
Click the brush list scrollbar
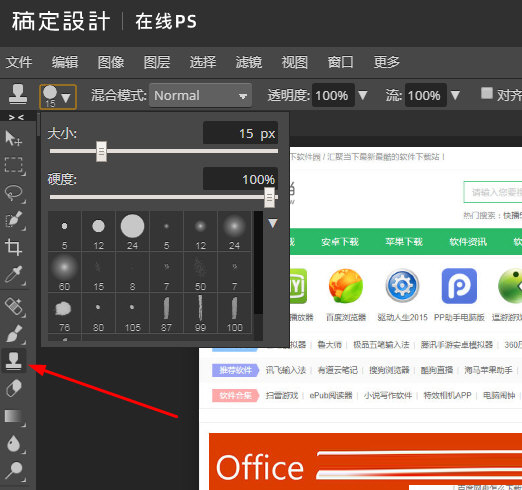[x=258, y=262]
